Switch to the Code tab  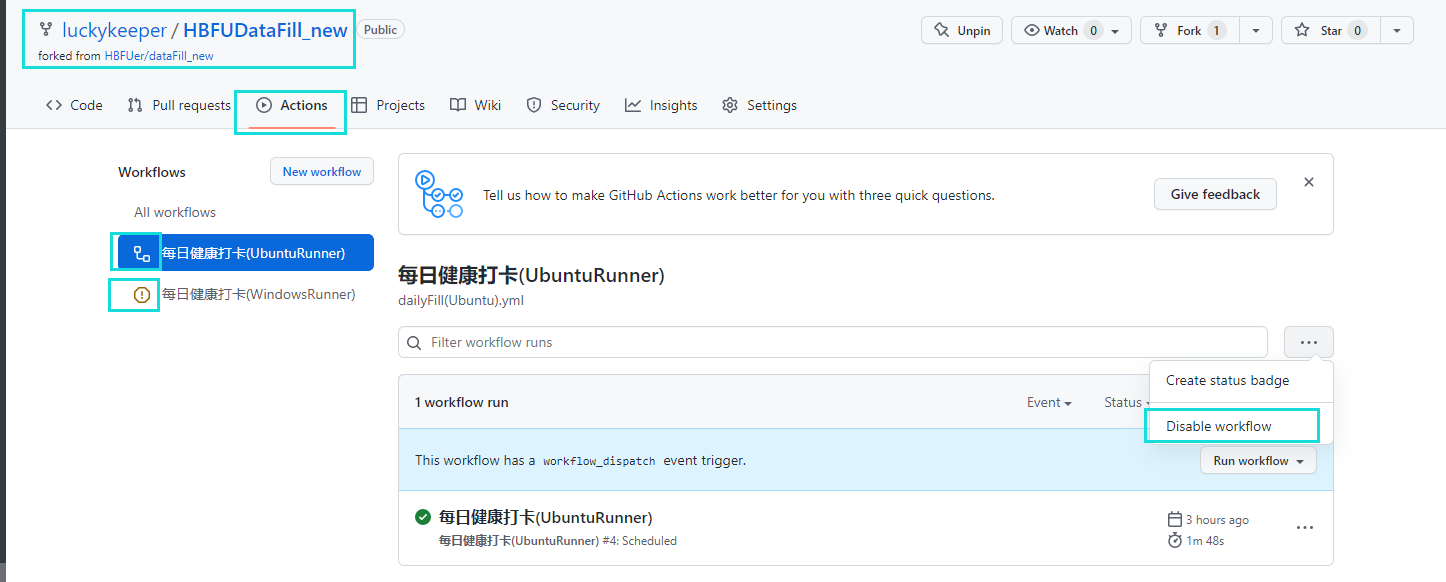tap(74, 105)
